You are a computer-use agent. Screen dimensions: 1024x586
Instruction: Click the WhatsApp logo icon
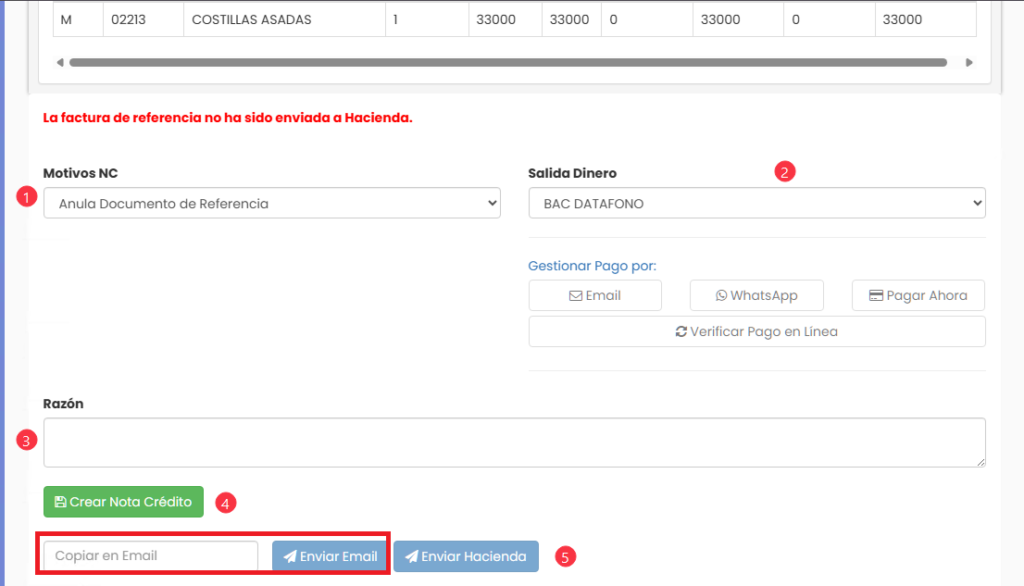pyautogui.click(x=721, y=296)
